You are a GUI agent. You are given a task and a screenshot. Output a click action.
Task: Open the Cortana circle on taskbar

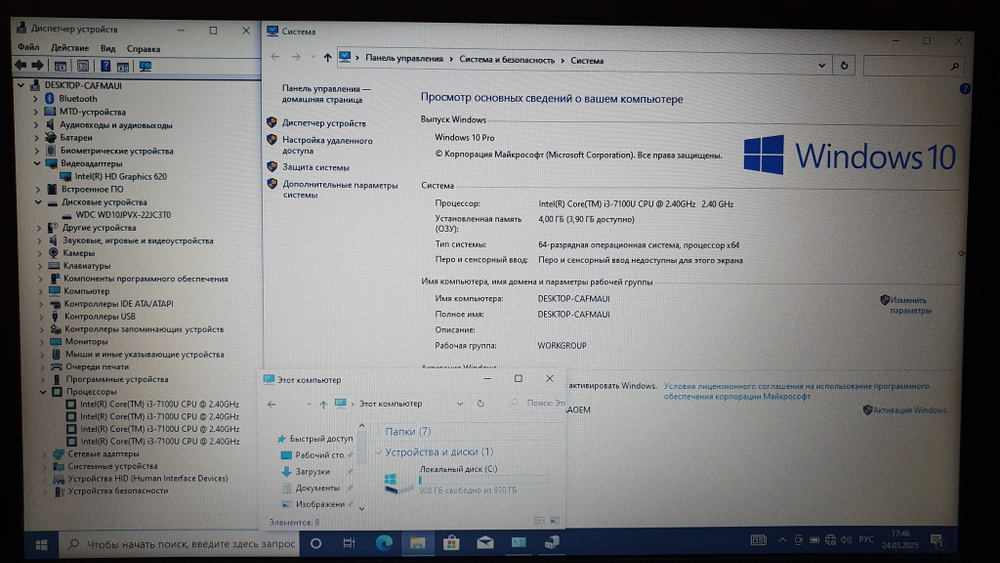(x=316, y=543)
